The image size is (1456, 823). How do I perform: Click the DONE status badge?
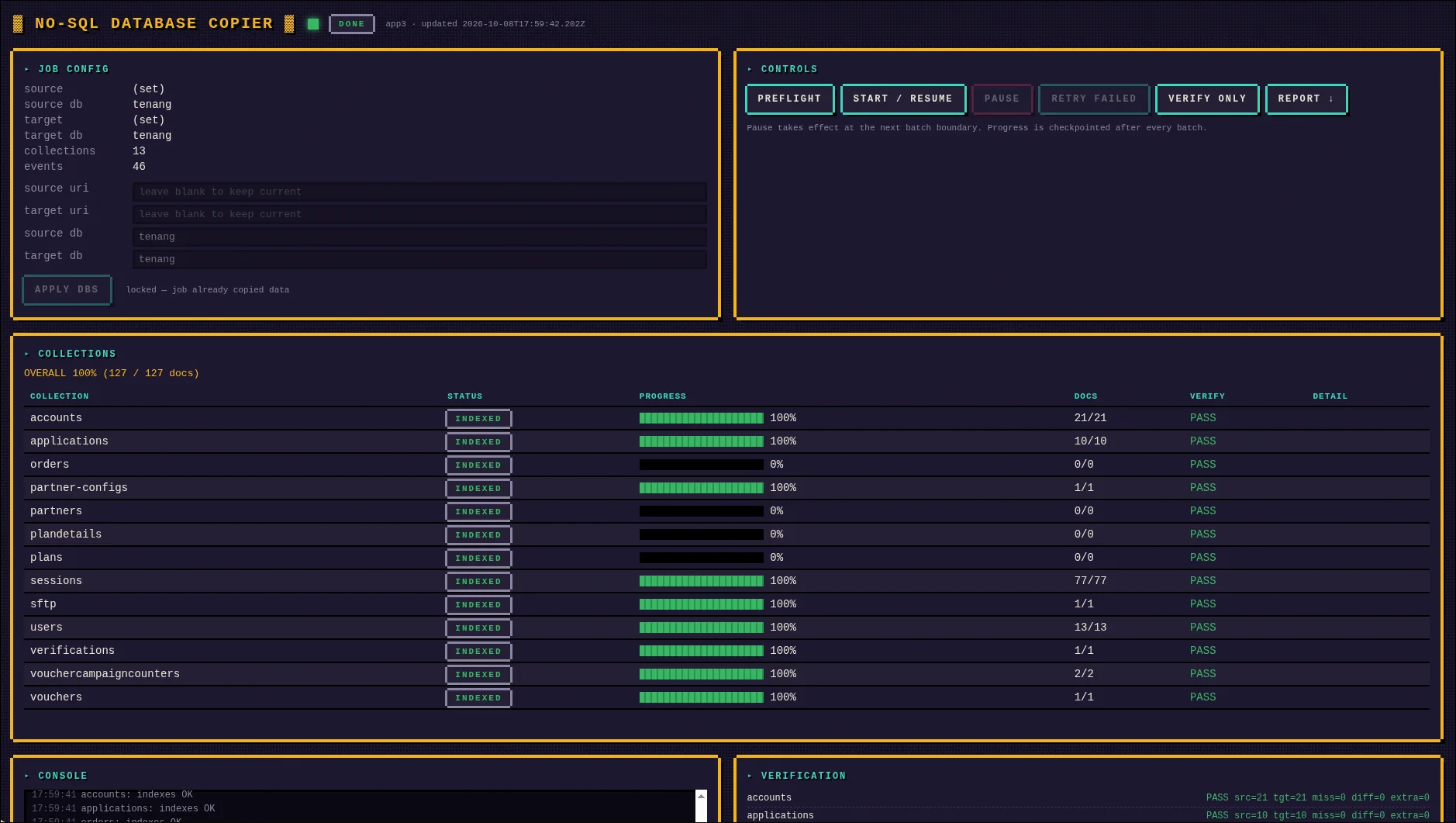coord(351,24)
